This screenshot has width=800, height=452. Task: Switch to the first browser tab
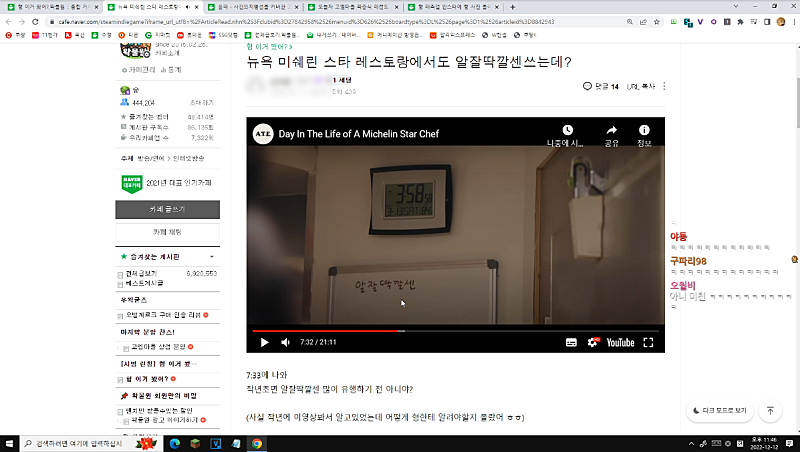[x=52, y=7]
